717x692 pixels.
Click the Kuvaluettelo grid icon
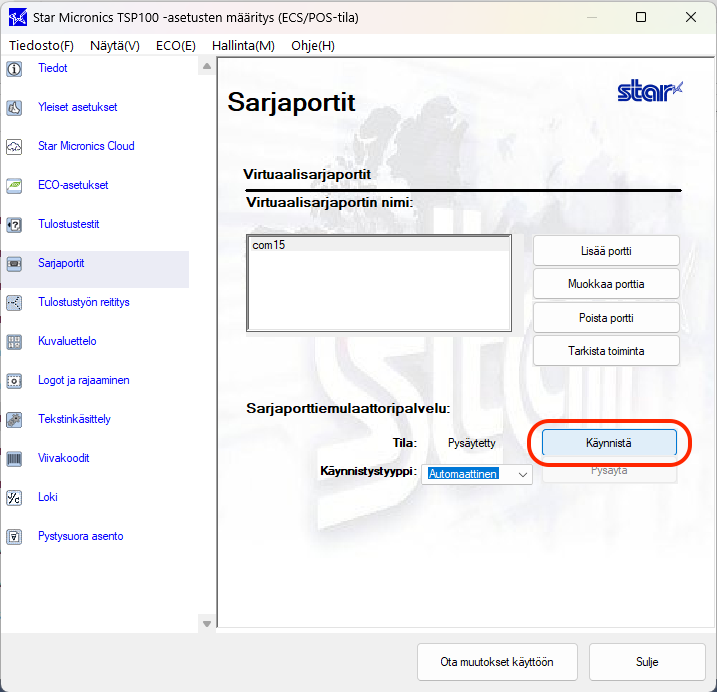[14, 342]
